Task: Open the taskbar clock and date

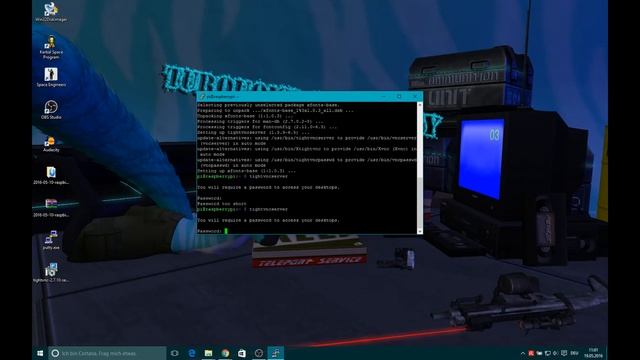Action: pos(593,353)
